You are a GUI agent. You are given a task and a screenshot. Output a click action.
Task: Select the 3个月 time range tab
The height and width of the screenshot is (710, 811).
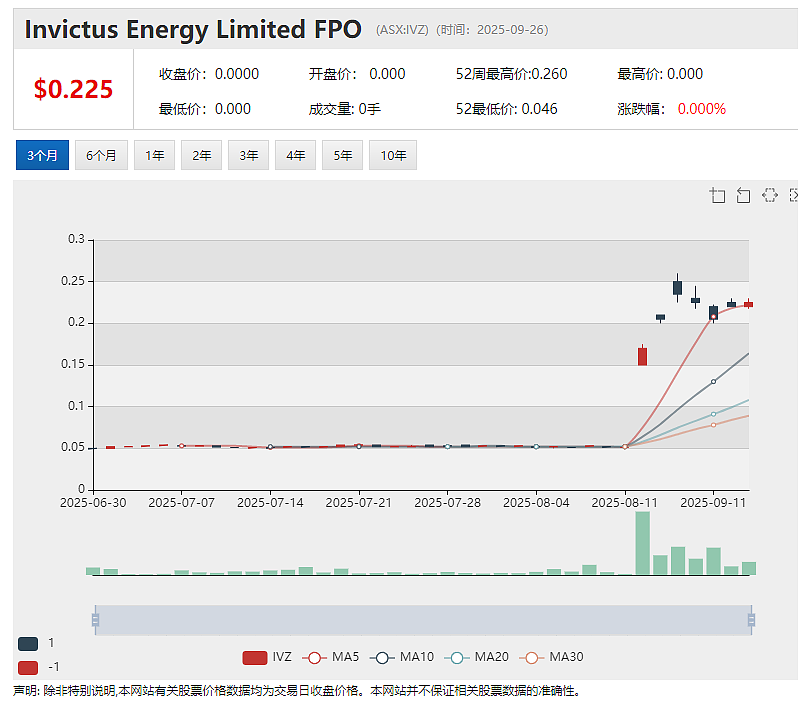point(42,155)
